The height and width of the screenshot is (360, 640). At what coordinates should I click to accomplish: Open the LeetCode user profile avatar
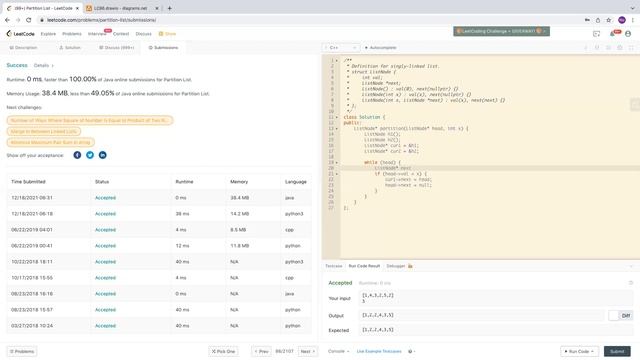[628, 34]
